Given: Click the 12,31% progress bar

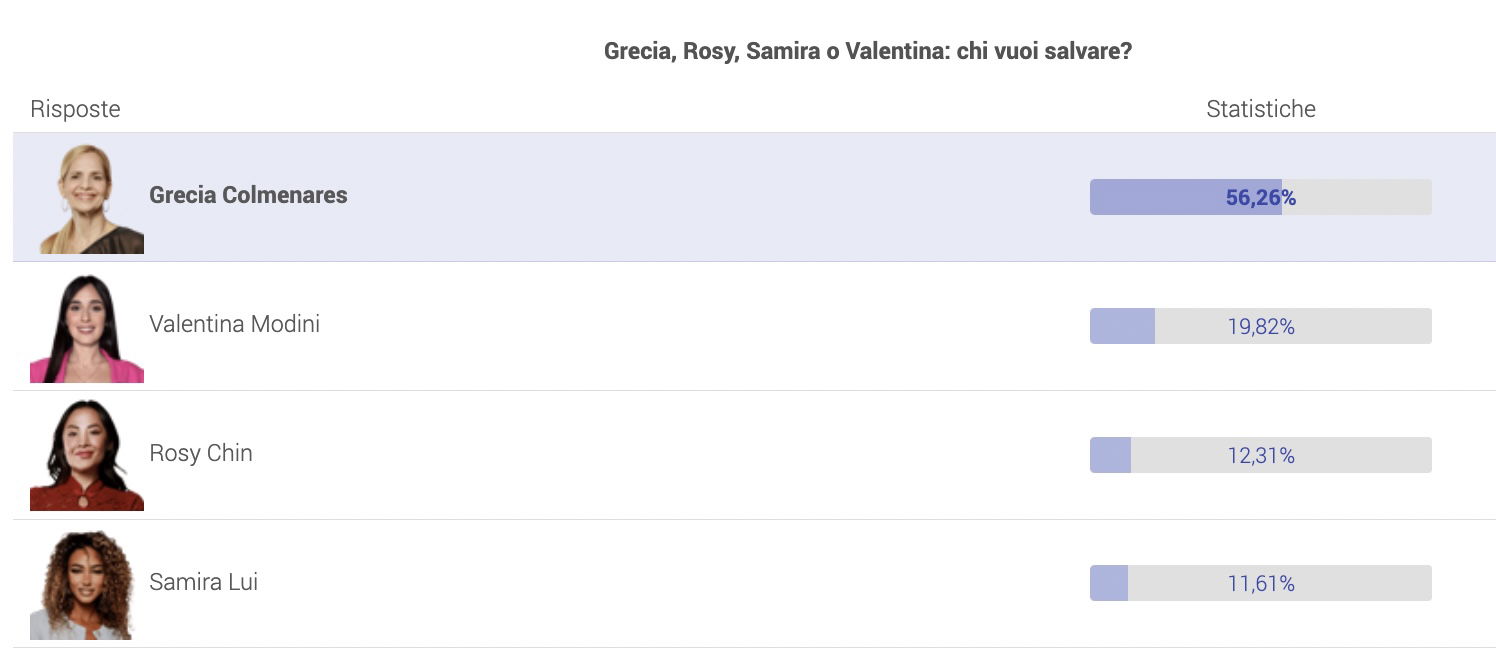Looking at the screenshot, I should 1260,455.
